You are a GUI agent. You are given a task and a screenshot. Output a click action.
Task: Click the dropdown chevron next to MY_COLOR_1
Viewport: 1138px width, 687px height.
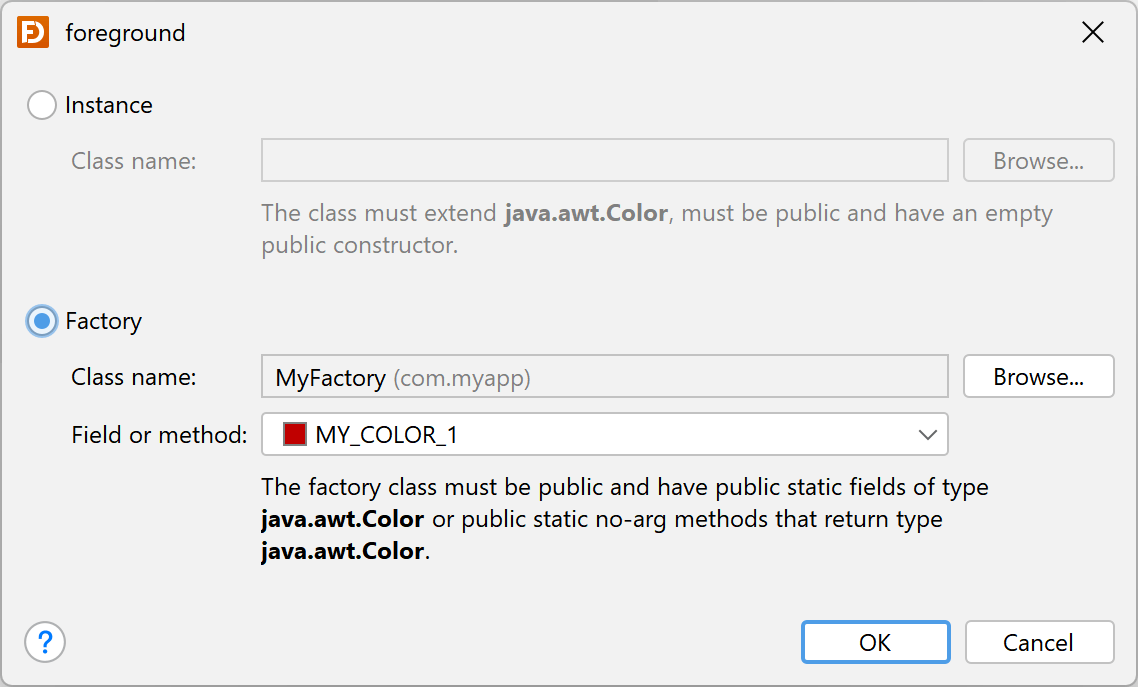[x=928, y=435]
